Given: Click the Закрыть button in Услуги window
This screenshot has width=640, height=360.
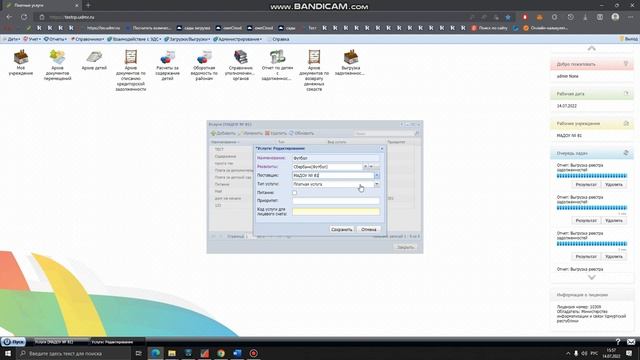Looking at the screenshot, I should pos(406,247).
